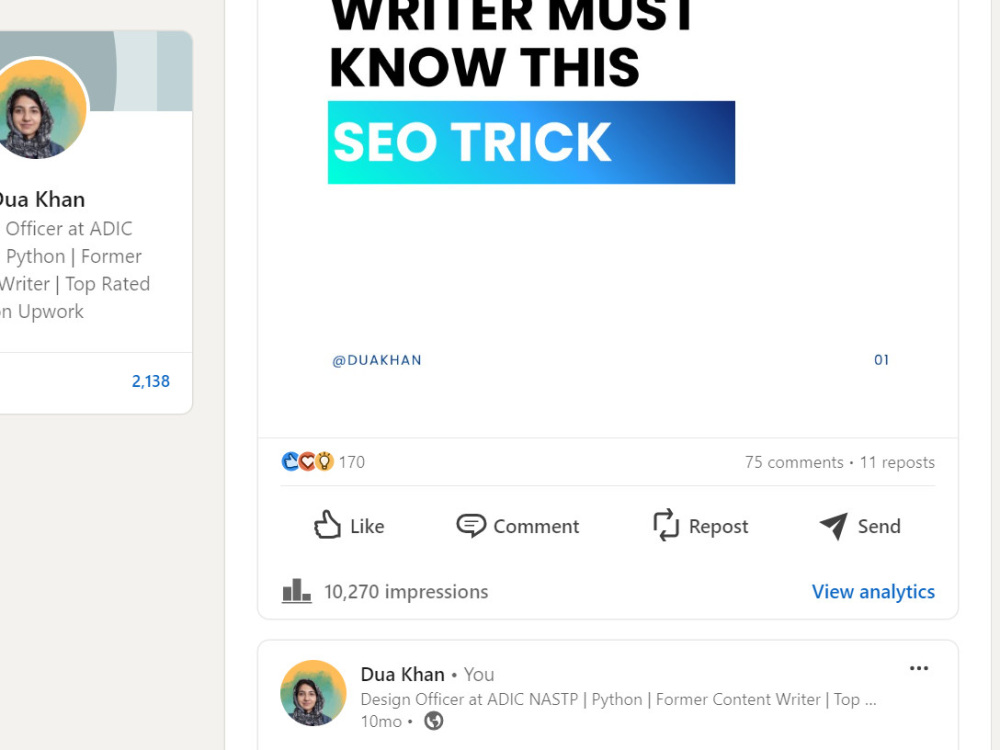Select the heart reaction icon
The image size is (1000, 750).
point(307,461)
